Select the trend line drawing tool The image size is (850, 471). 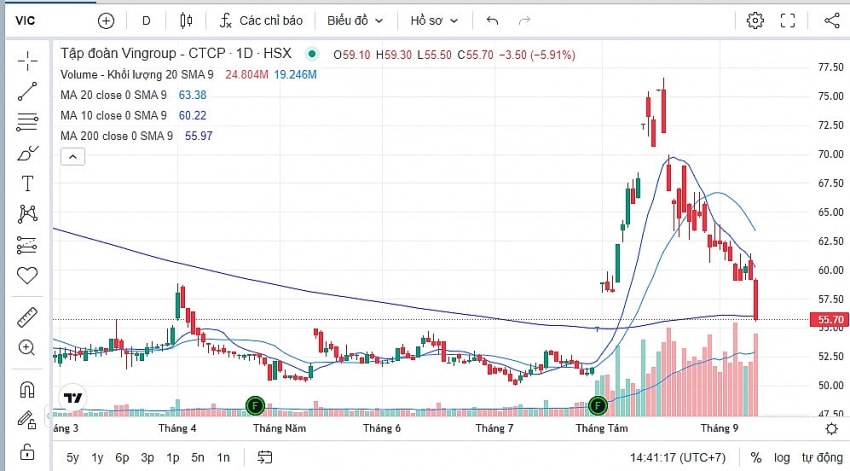(27, 92)
